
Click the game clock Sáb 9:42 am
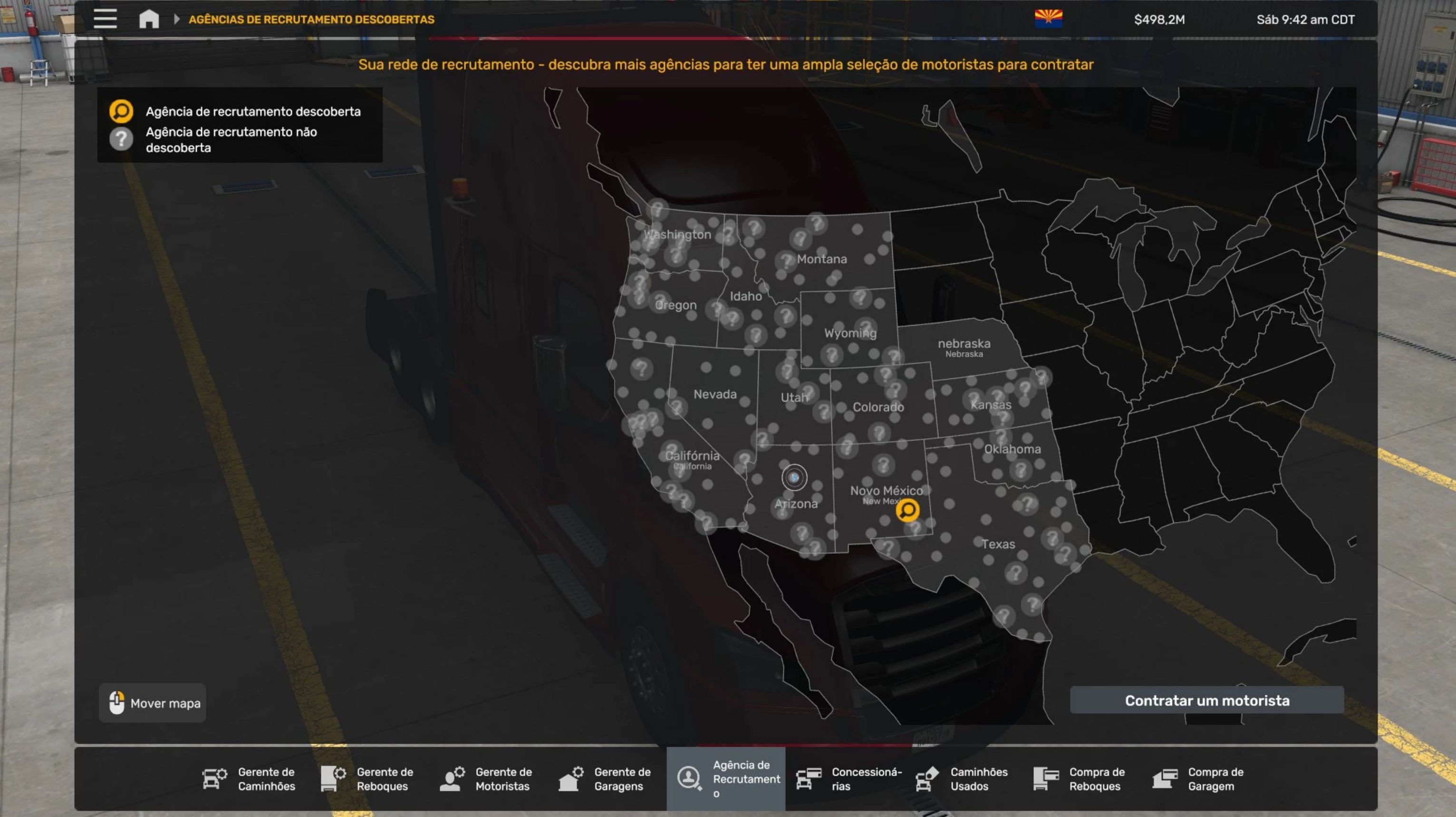tap(1305, 20)
